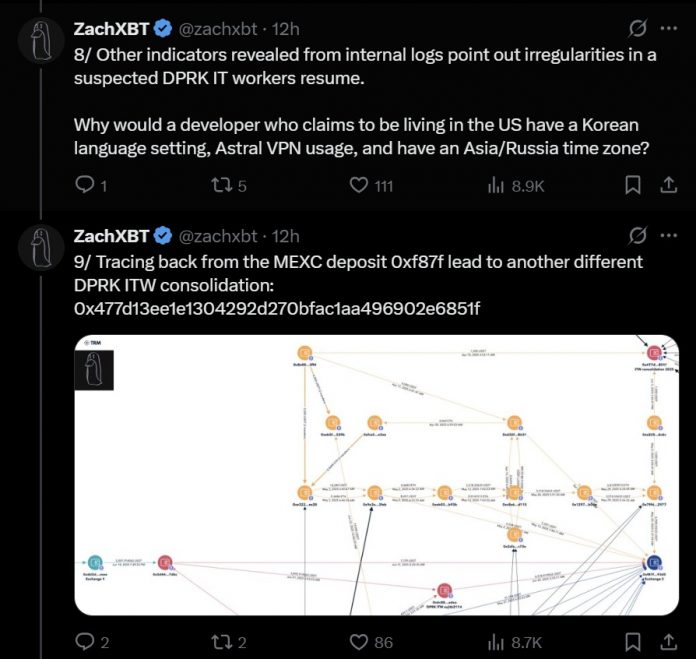This screenshot has height=659, width=696.
Task: Open @zachxbt handle on second tweet
Action: (221, 236)
